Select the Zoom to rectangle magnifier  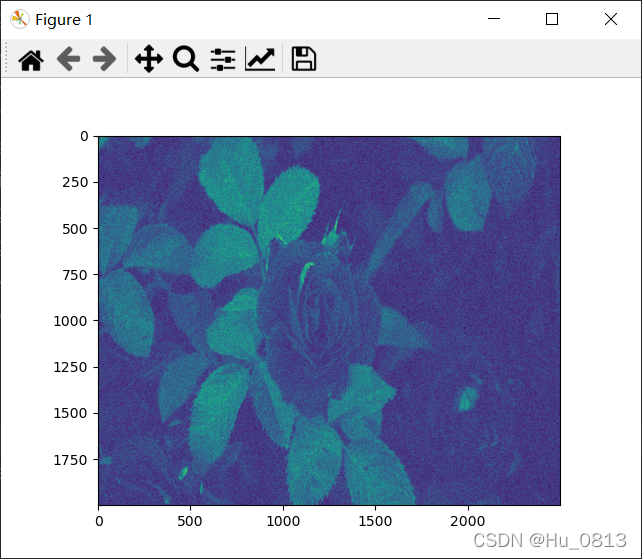coord(185,59)
